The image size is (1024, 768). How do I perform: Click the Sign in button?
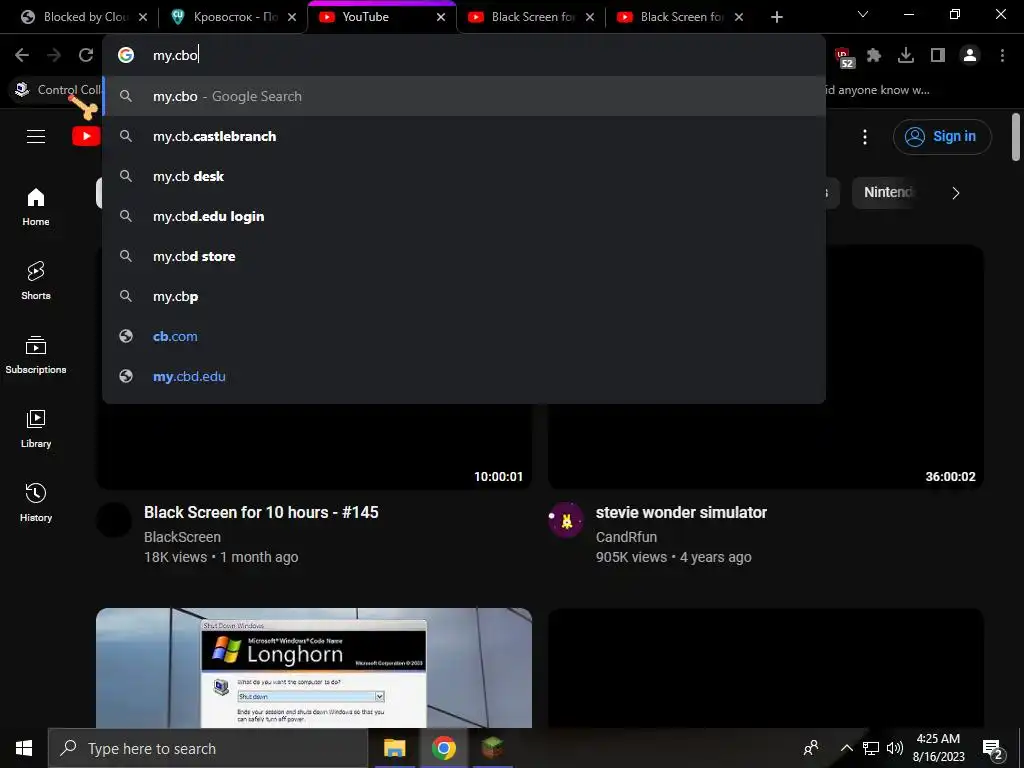click(x=942, y=136)
